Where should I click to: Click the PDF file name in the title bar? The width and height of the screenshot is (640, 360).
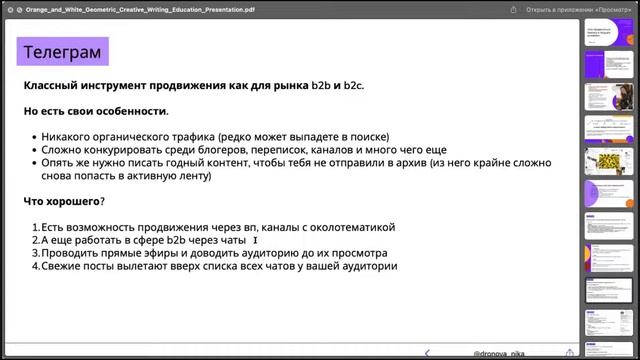click(x=140, y=10)
